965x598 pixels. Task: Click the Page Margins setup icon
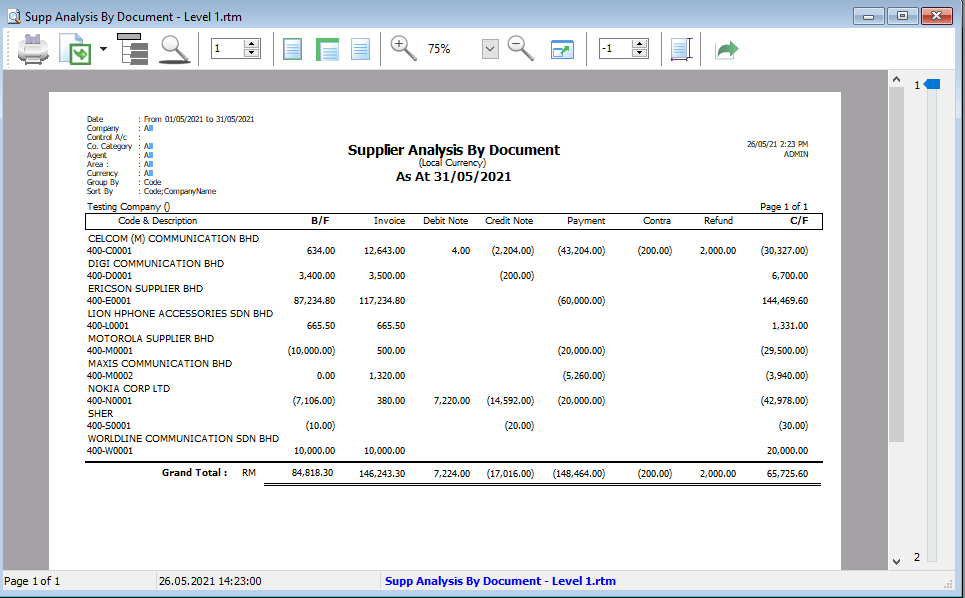[681, 48]
